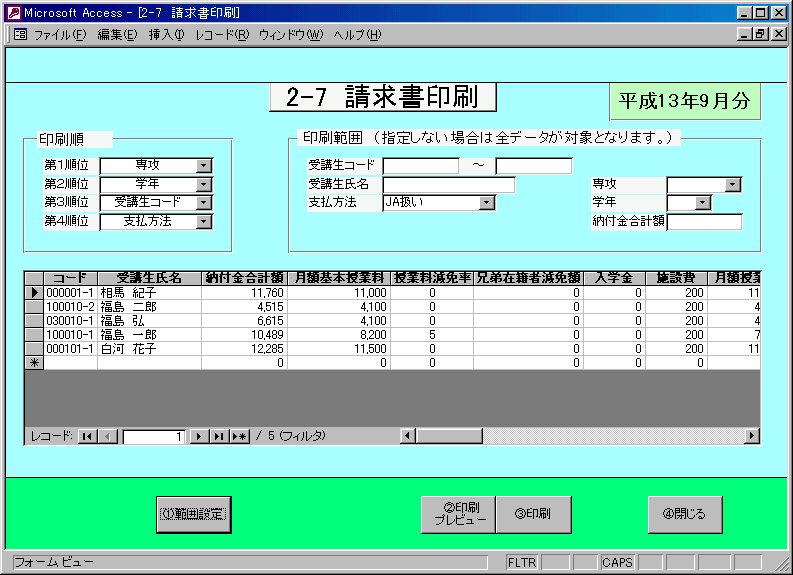Screen dimensions: 793x575
Task: Open the 挿入(I) menu
Action: point(166,35)
